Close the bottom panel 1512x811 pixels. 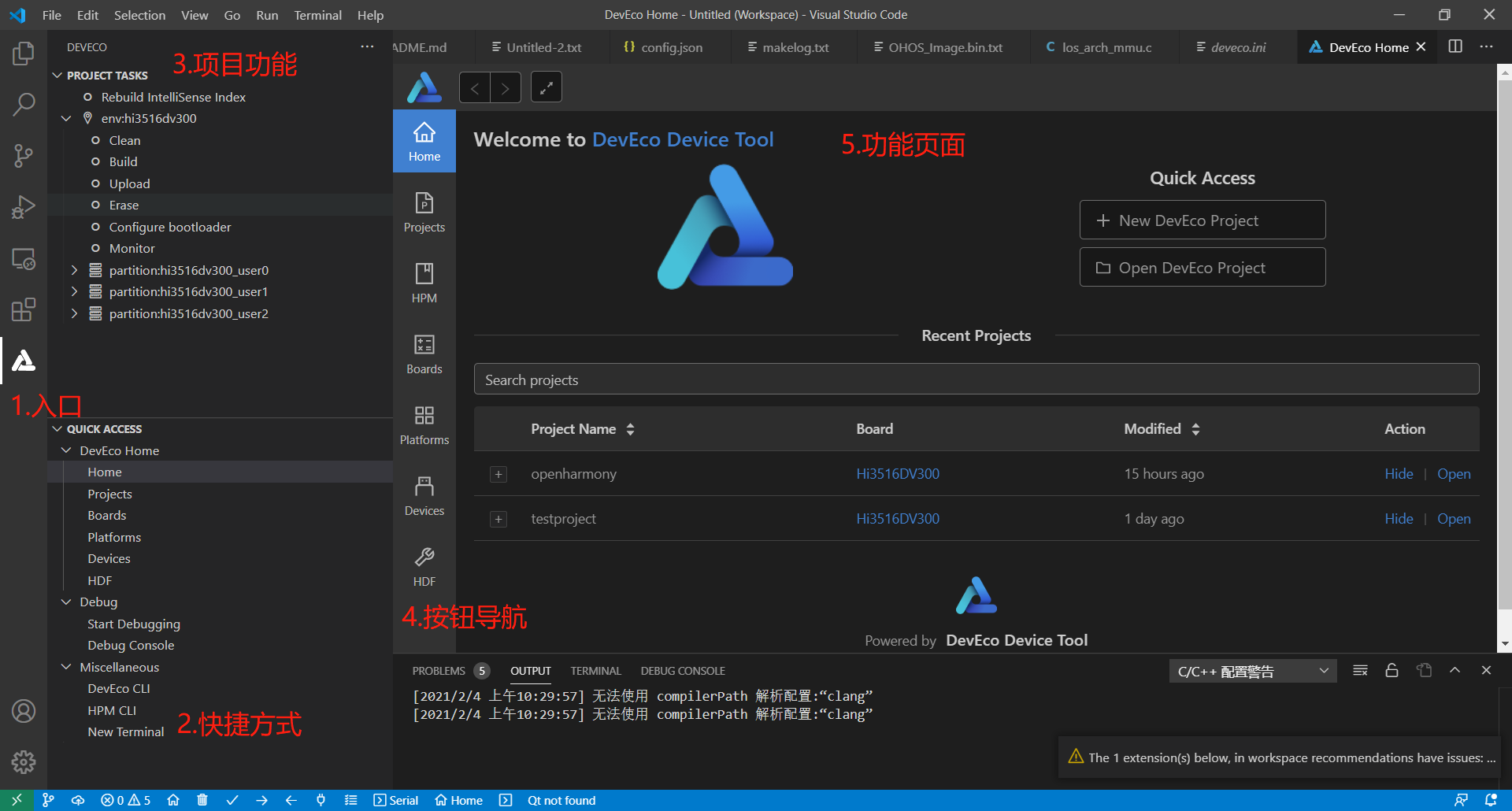[1486, 671]
